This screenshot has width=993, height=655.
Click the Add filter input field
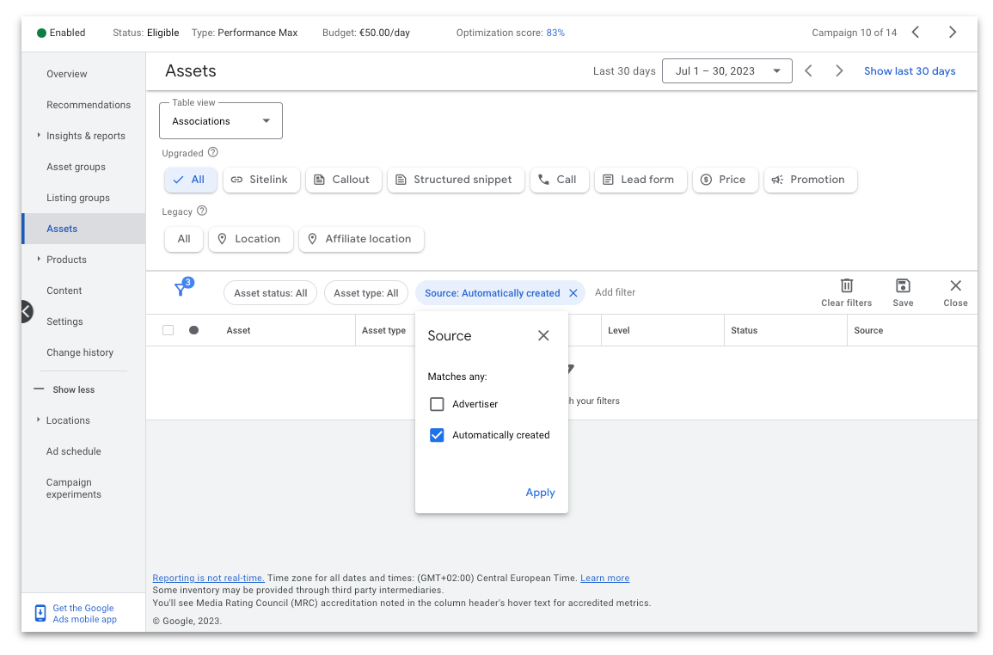pyautogui.click(x=615, y=292)
